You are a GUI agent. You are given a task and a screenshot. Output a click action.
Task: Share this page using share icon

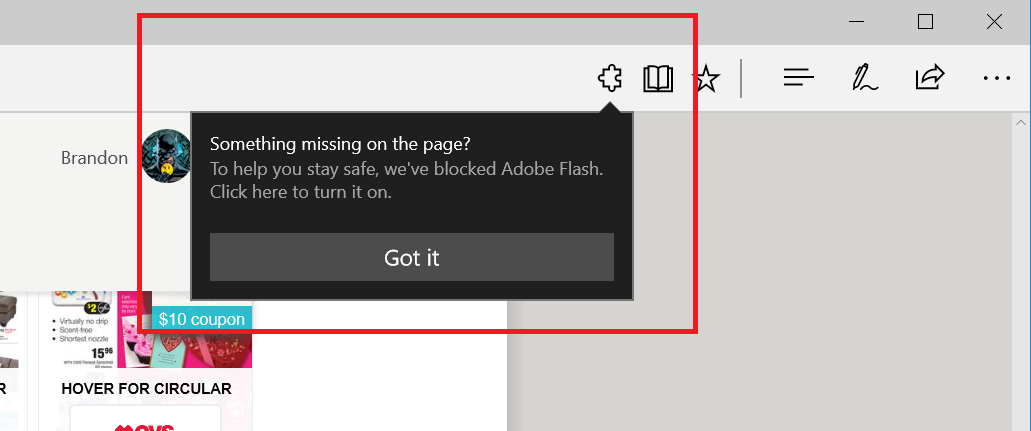[930, 78]
